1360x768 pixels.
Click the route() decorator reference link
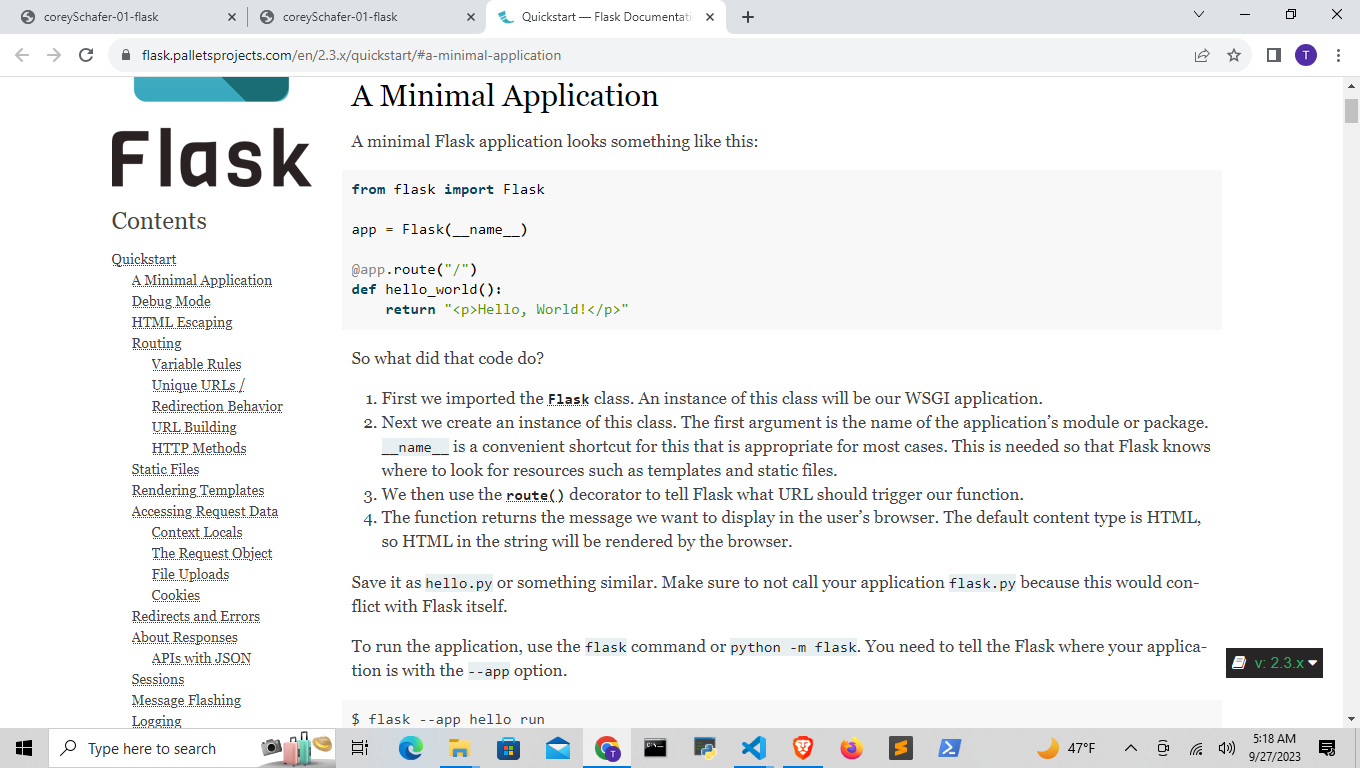[x=535, y=495]
